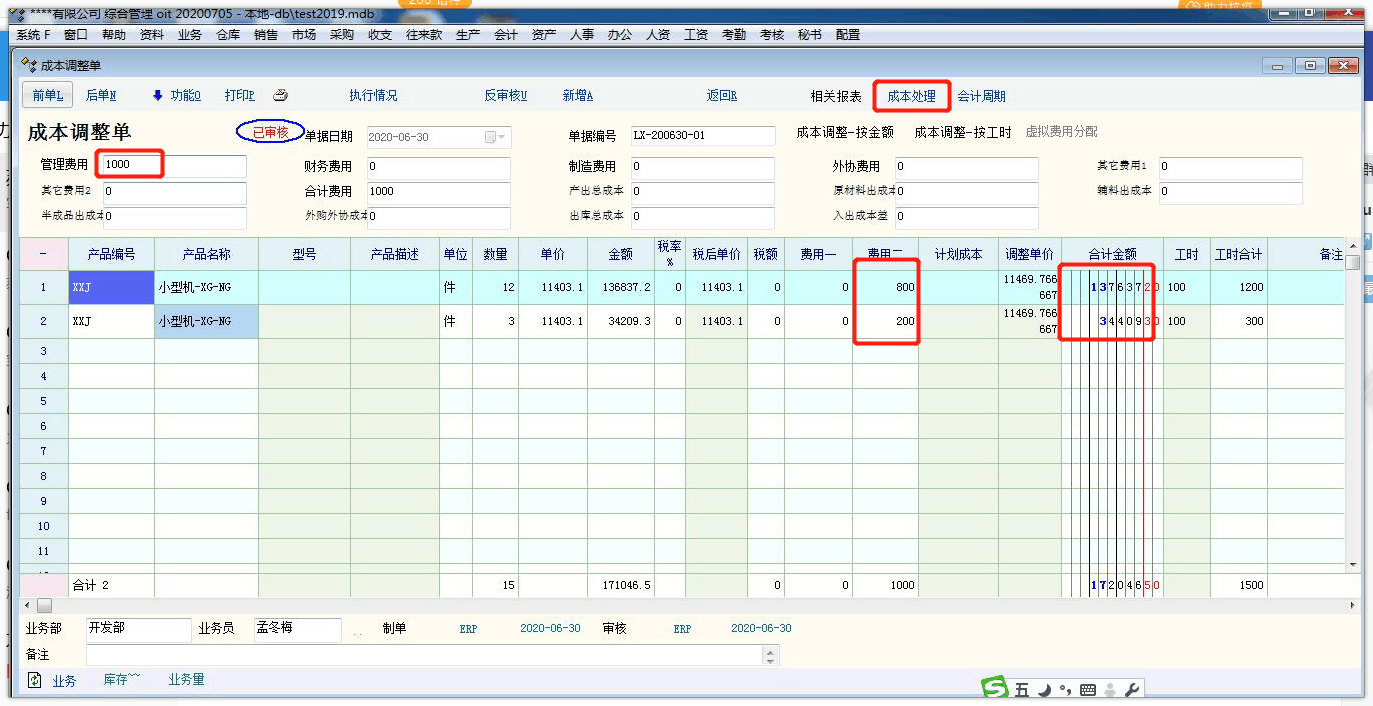Click the 成本调整-按金额 link
This screenshot has width=1373, height=706.
[845, 132]
